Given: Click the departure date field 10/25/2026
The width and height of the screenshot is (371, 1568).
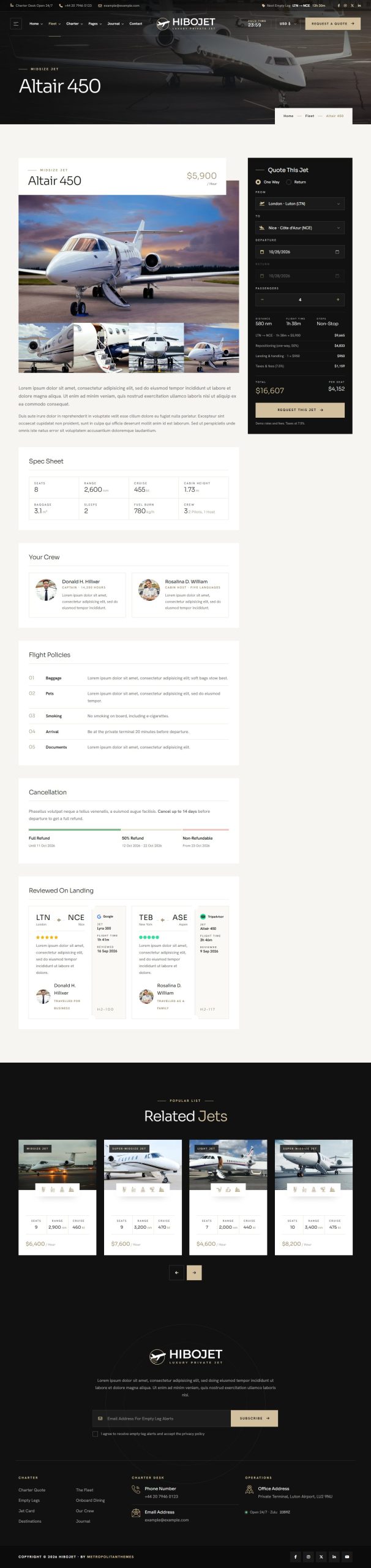Looking at the screenshot, I should pos(300,252).
